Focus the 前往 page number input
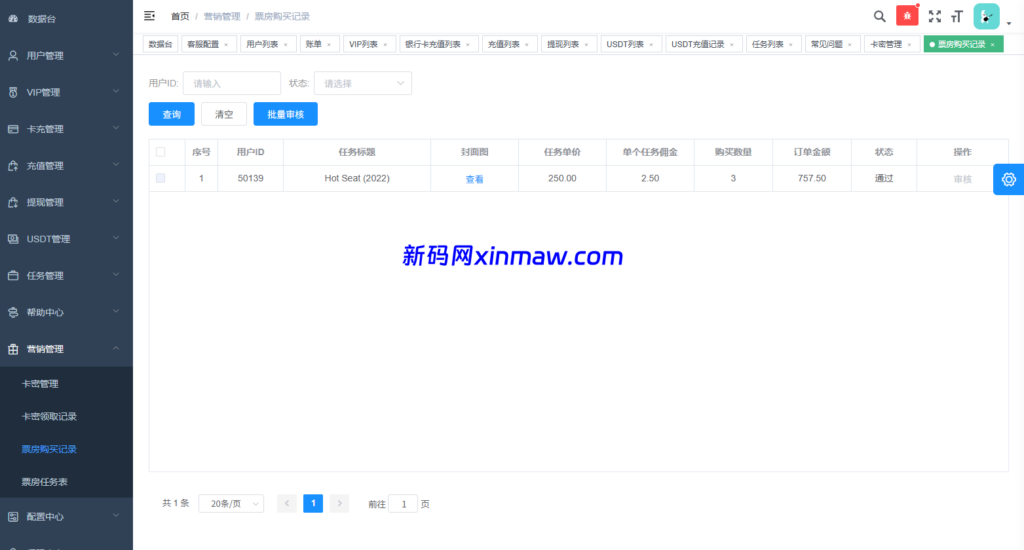1024x550 pixels. pos(403,504)
